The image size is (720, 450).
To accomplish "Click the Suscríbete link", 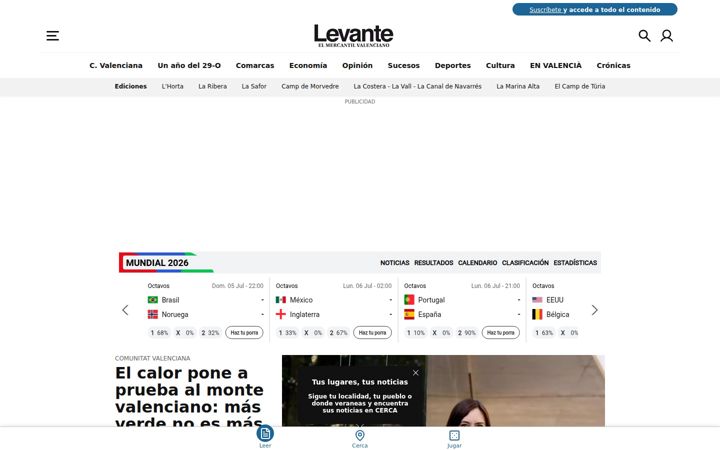I will click(546, 10).
